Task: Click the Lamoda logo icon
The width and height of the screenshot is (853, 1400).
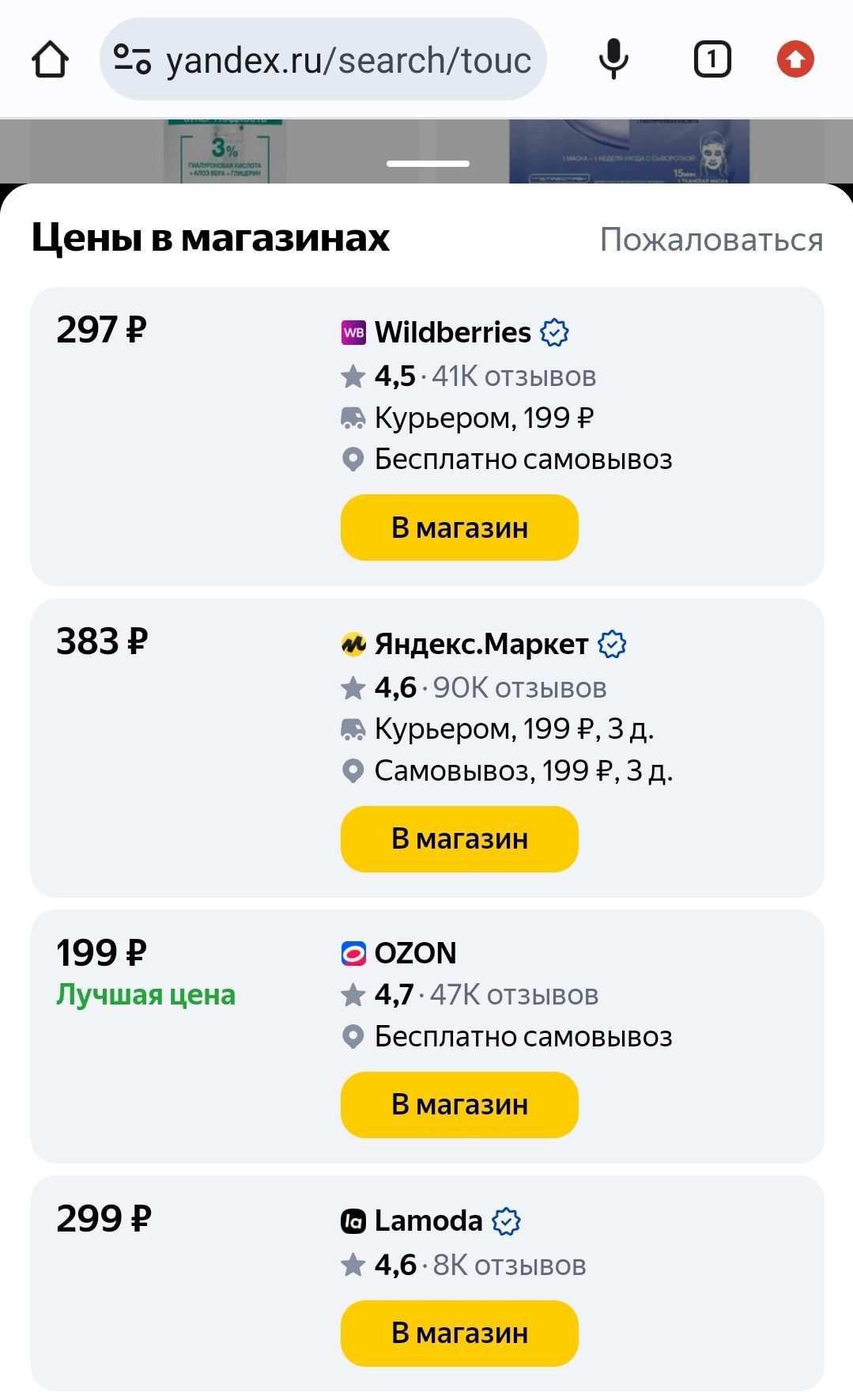Action: [x=353, y=1222]
